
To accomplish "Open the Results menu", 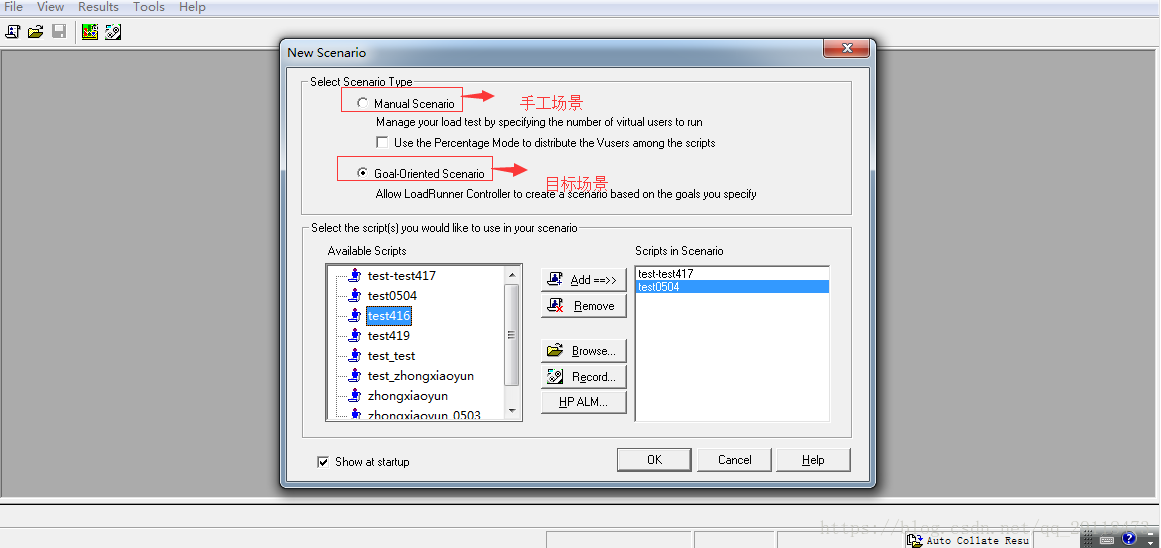I will [x=98, y=7].
